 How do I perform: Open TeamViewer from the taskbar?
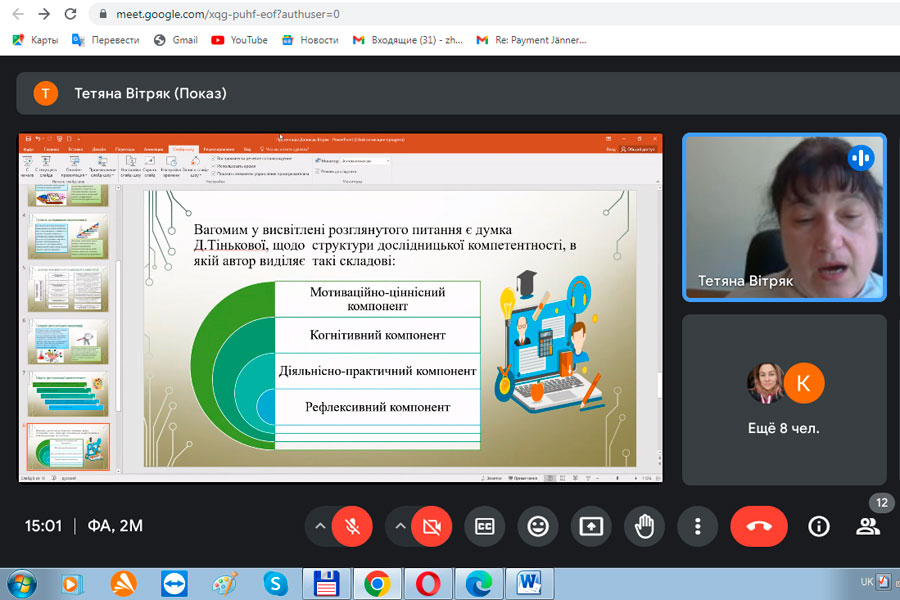pos(174,584)
